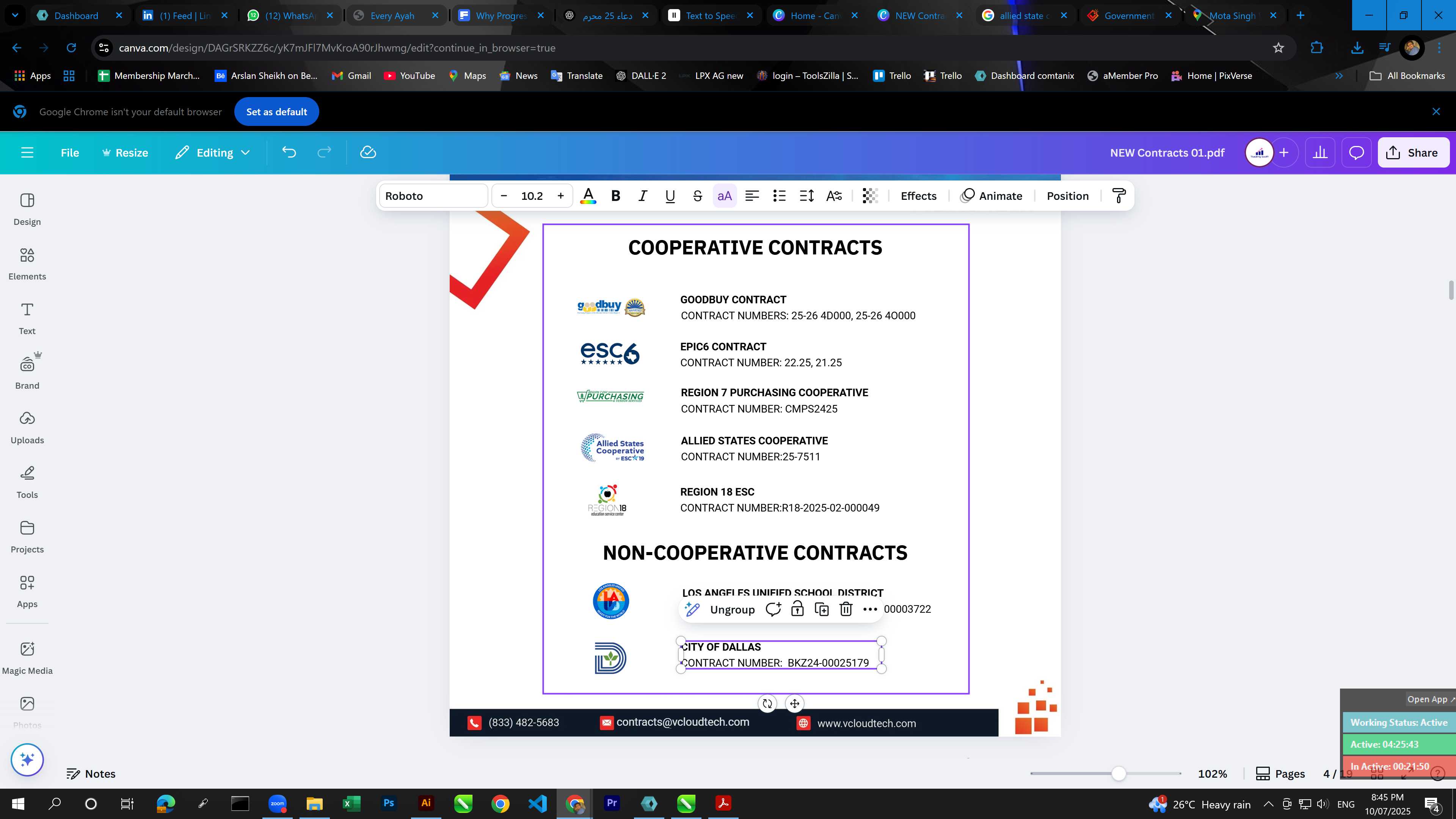Viewport: 1456px width, 819px height.
Task: Toggle bold formatting
Action: (615, 196)
